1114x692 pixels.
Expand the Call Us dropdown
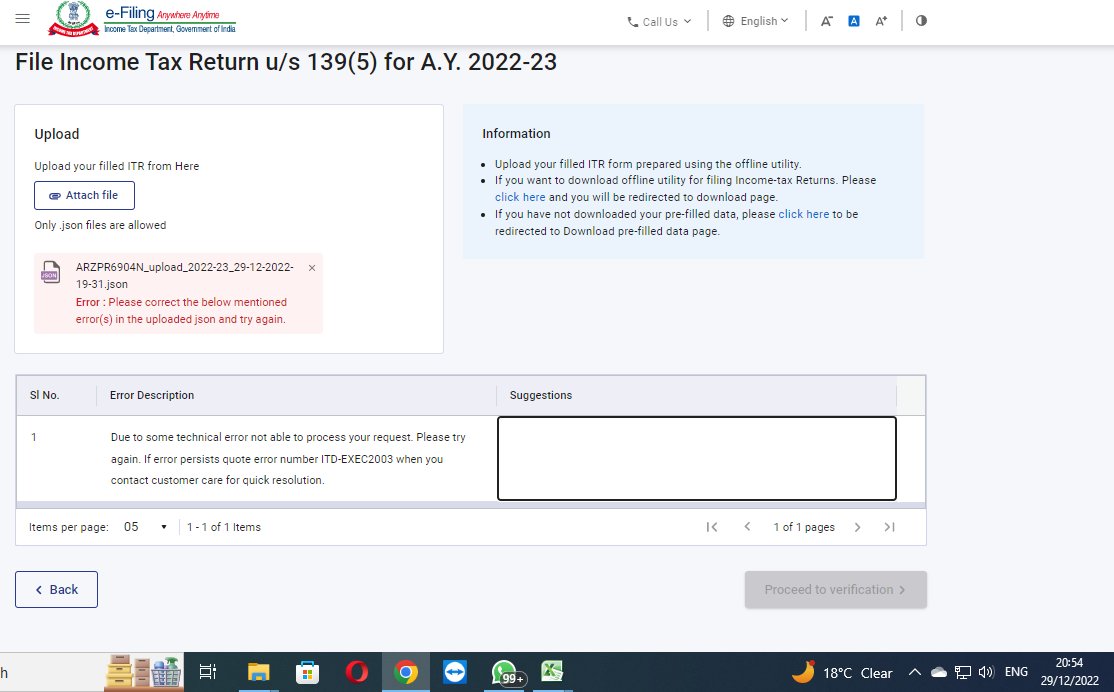pos(659,21)
